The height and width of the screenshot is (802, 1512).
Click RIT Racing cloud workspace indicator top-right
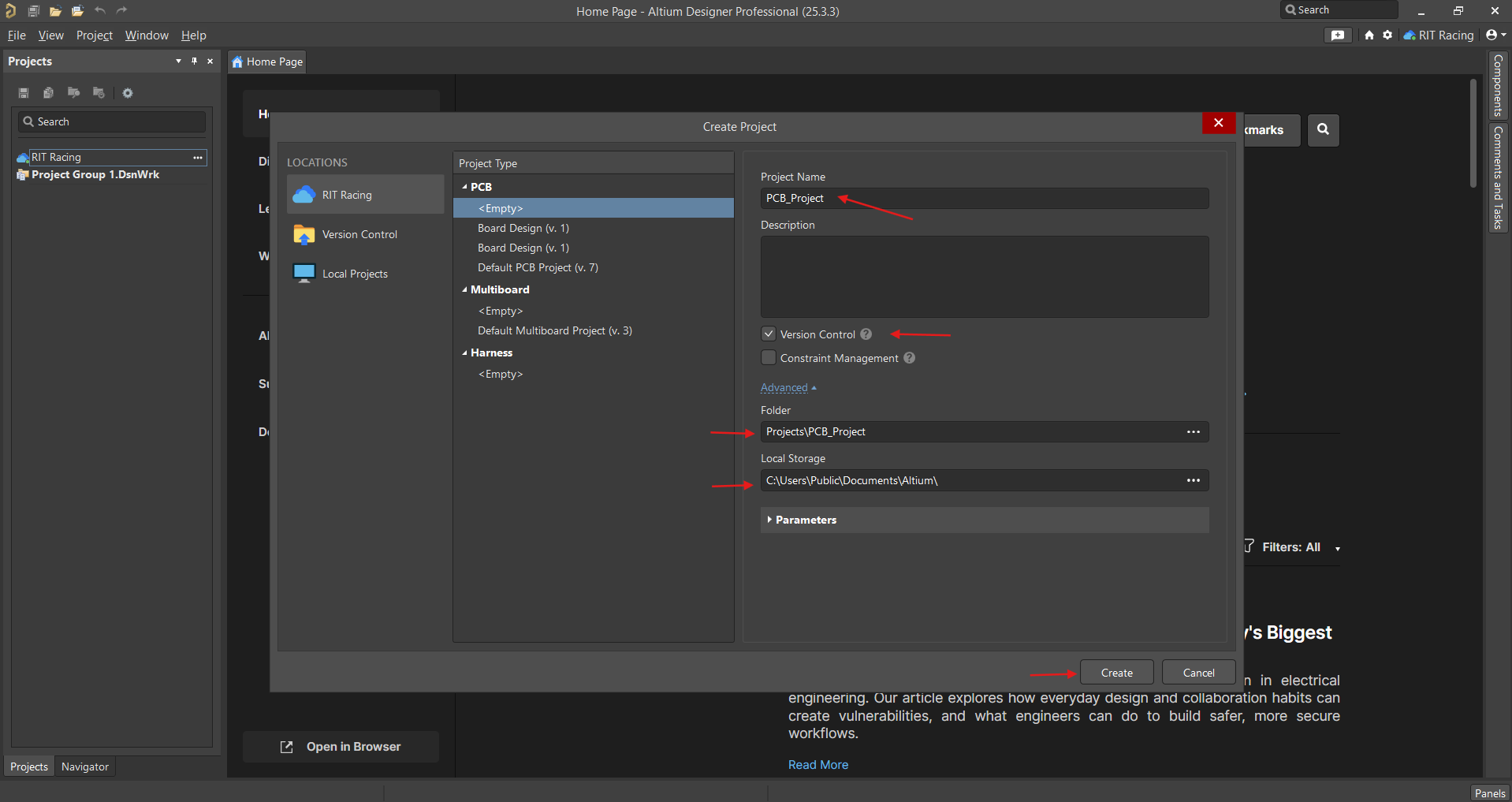[x=1439, y=35]
